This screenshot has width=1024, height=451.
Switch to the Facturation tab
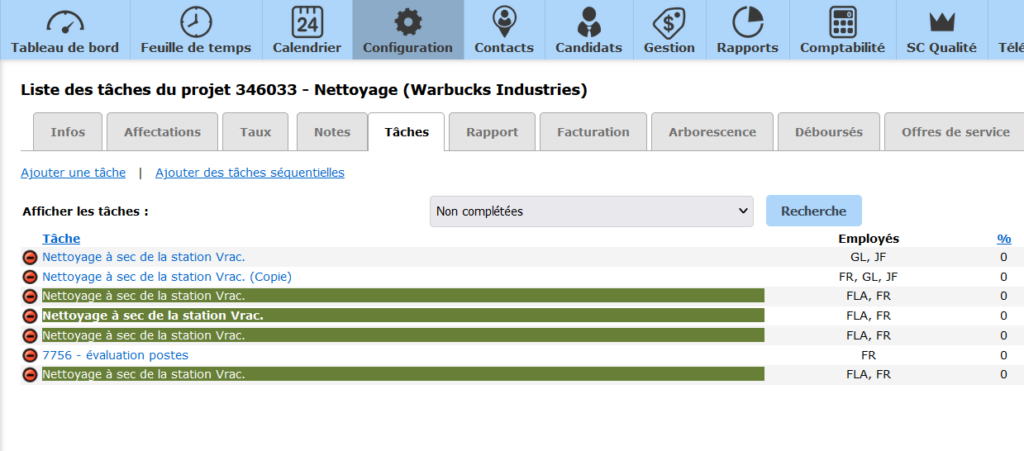pyautogui.click(x=593, y=132)
